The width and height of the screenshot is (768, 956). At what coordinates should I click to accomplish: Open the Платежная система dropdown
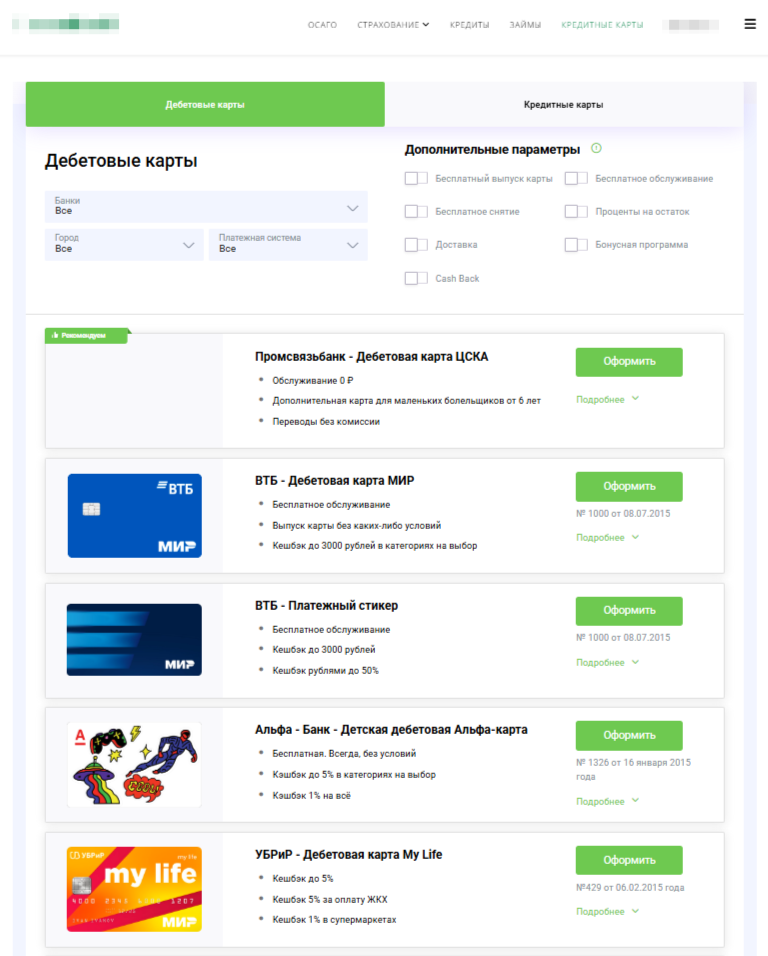pos(288,244)
